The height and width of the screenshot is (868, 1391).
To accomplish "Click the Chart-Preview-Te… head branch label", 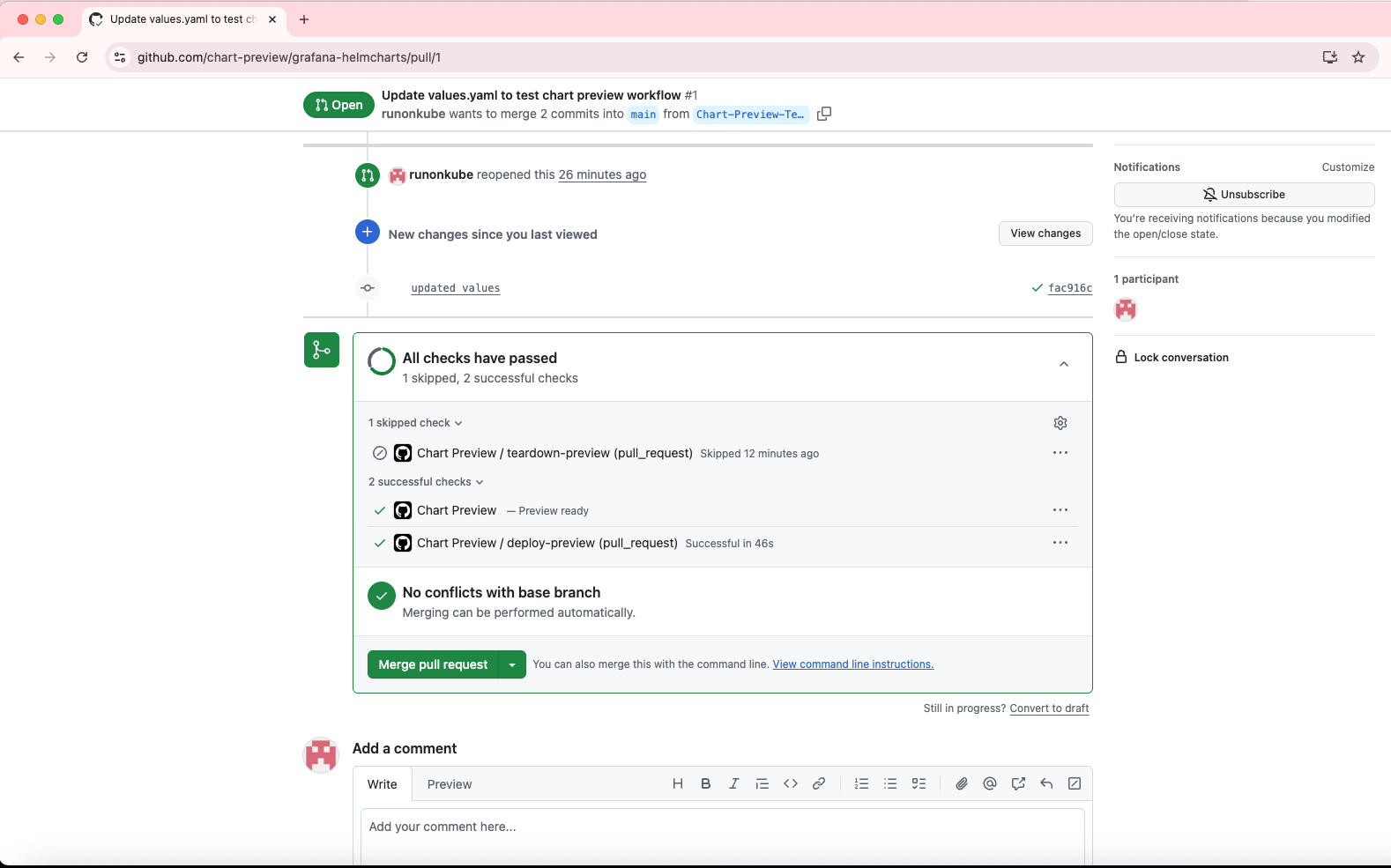I will coord(750,115).
